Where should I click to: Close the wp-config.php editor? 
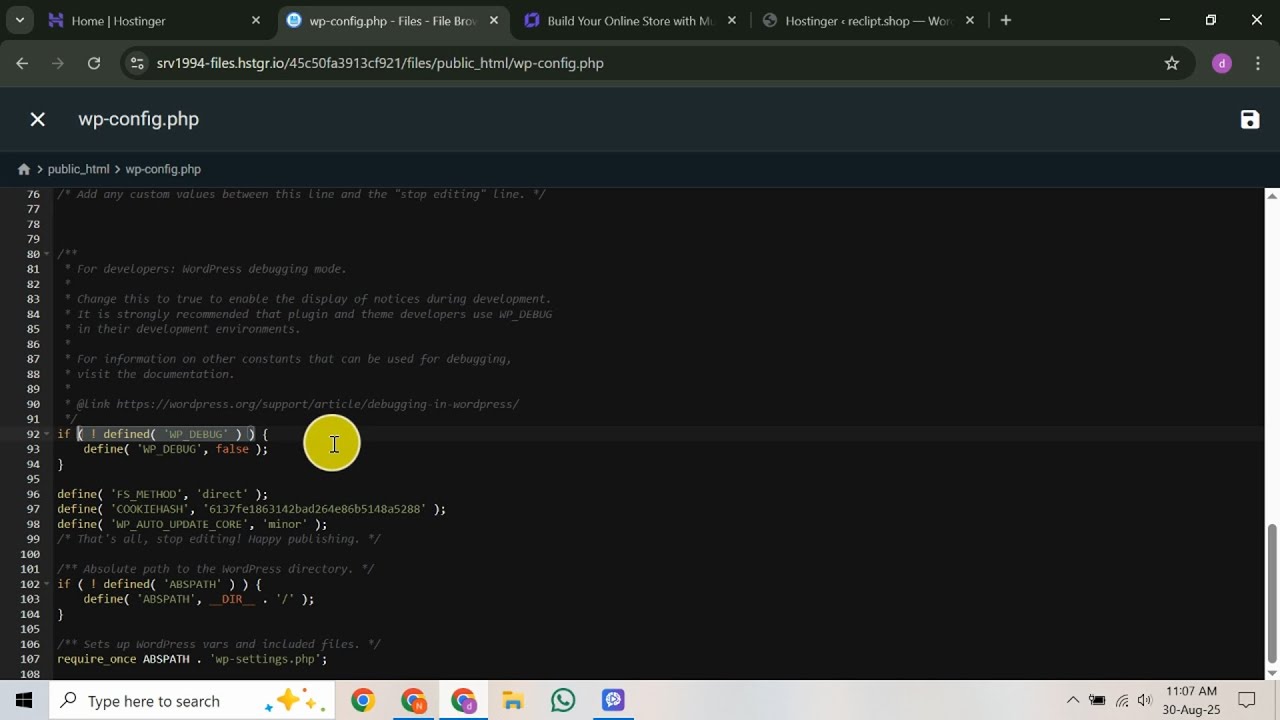[37, 120]
